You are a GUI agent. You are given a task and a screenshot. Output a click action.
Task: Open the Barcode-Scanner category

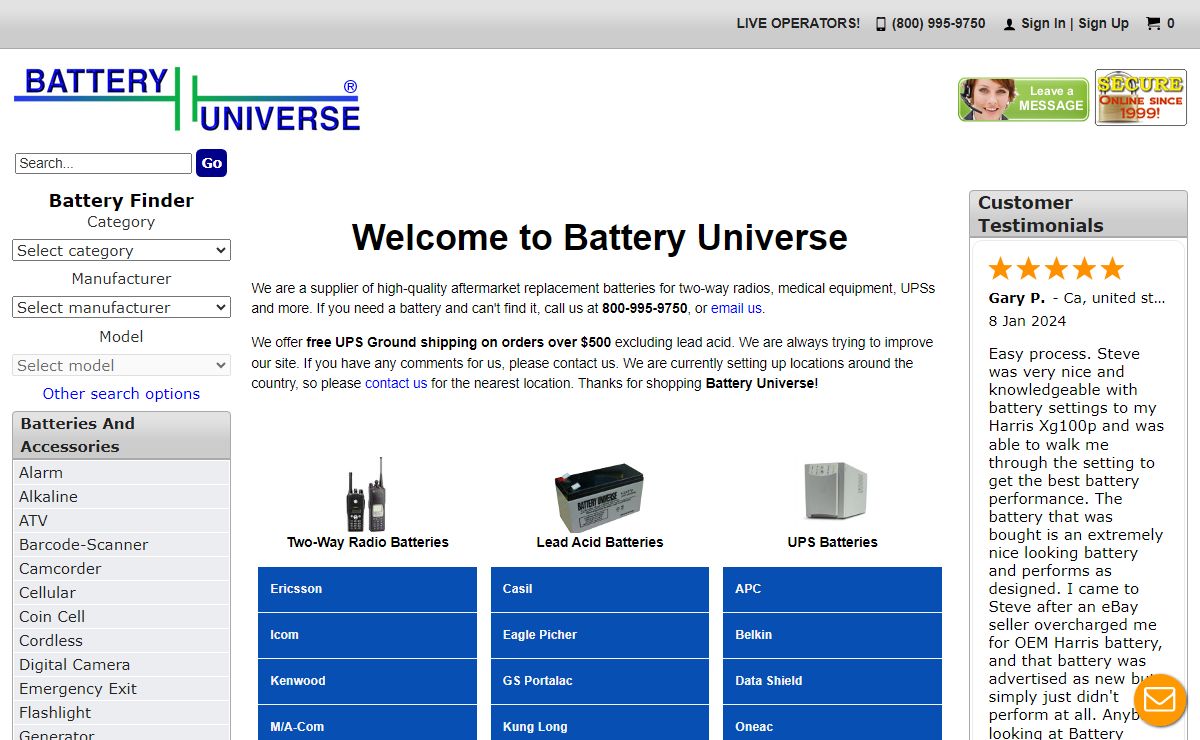[x=122, y=544]
